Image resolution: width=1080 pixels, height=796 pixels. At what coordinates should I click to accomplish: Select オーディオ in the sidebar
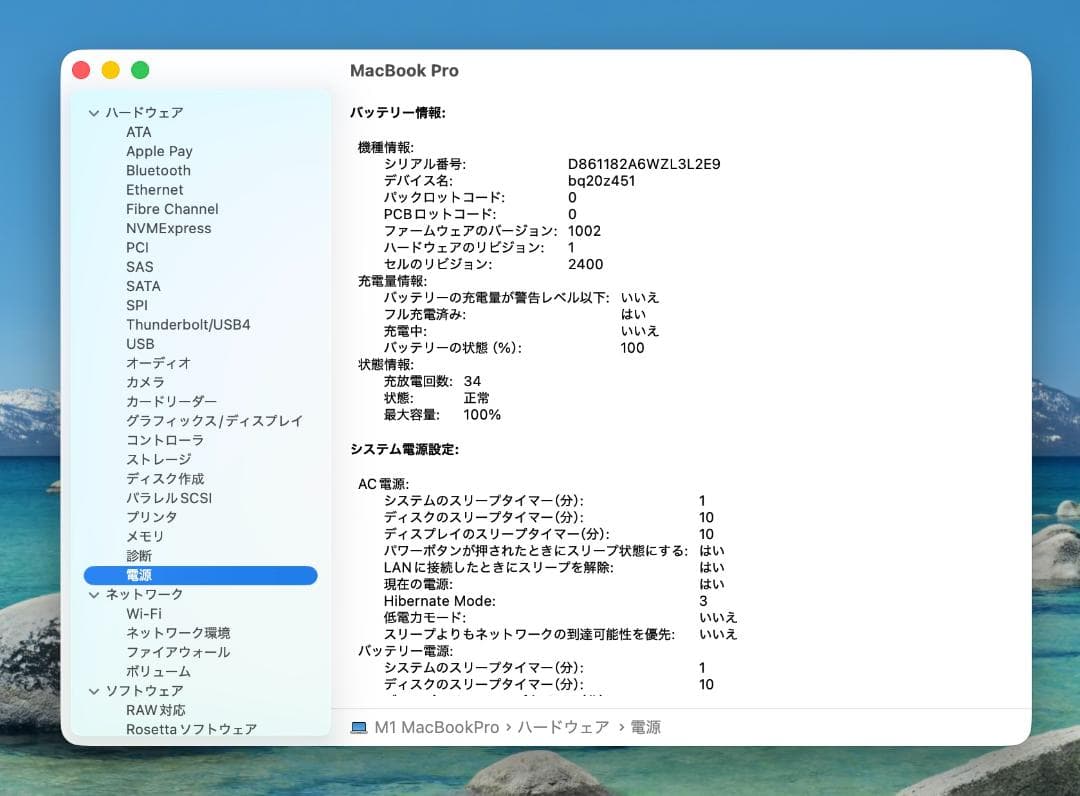click(x=158, y=364)
